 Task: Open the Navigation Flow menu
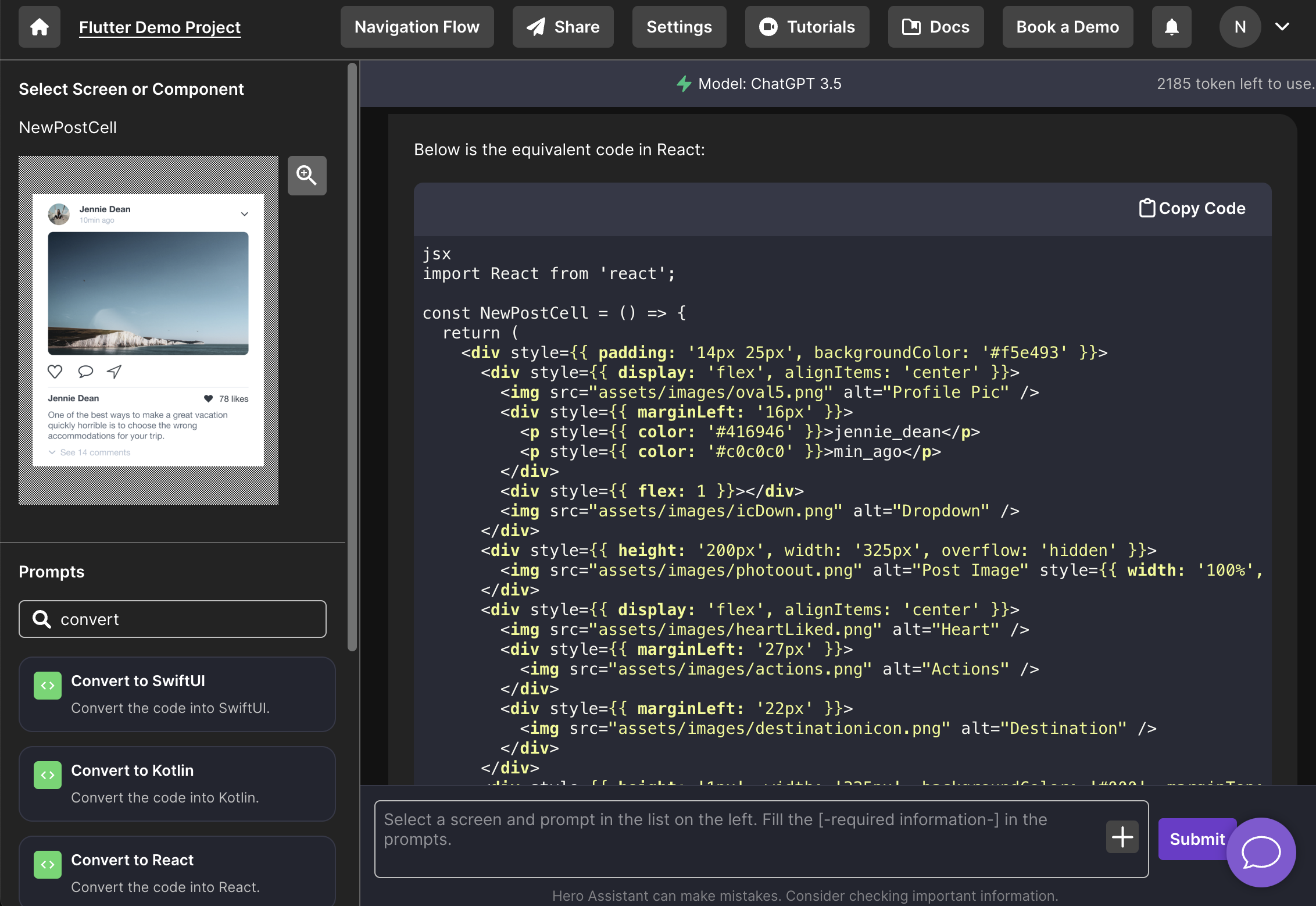pos(417,27)
